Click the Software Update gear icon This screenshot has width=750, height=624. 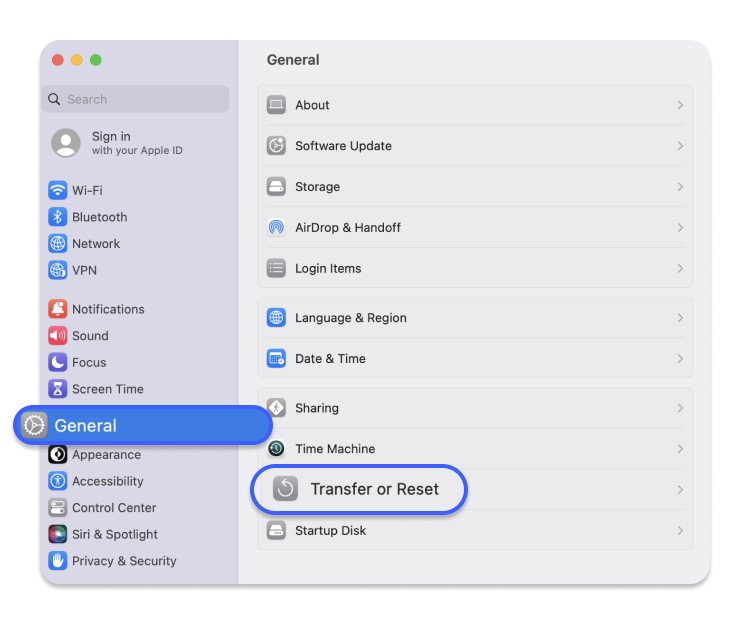tap(276, 145)
